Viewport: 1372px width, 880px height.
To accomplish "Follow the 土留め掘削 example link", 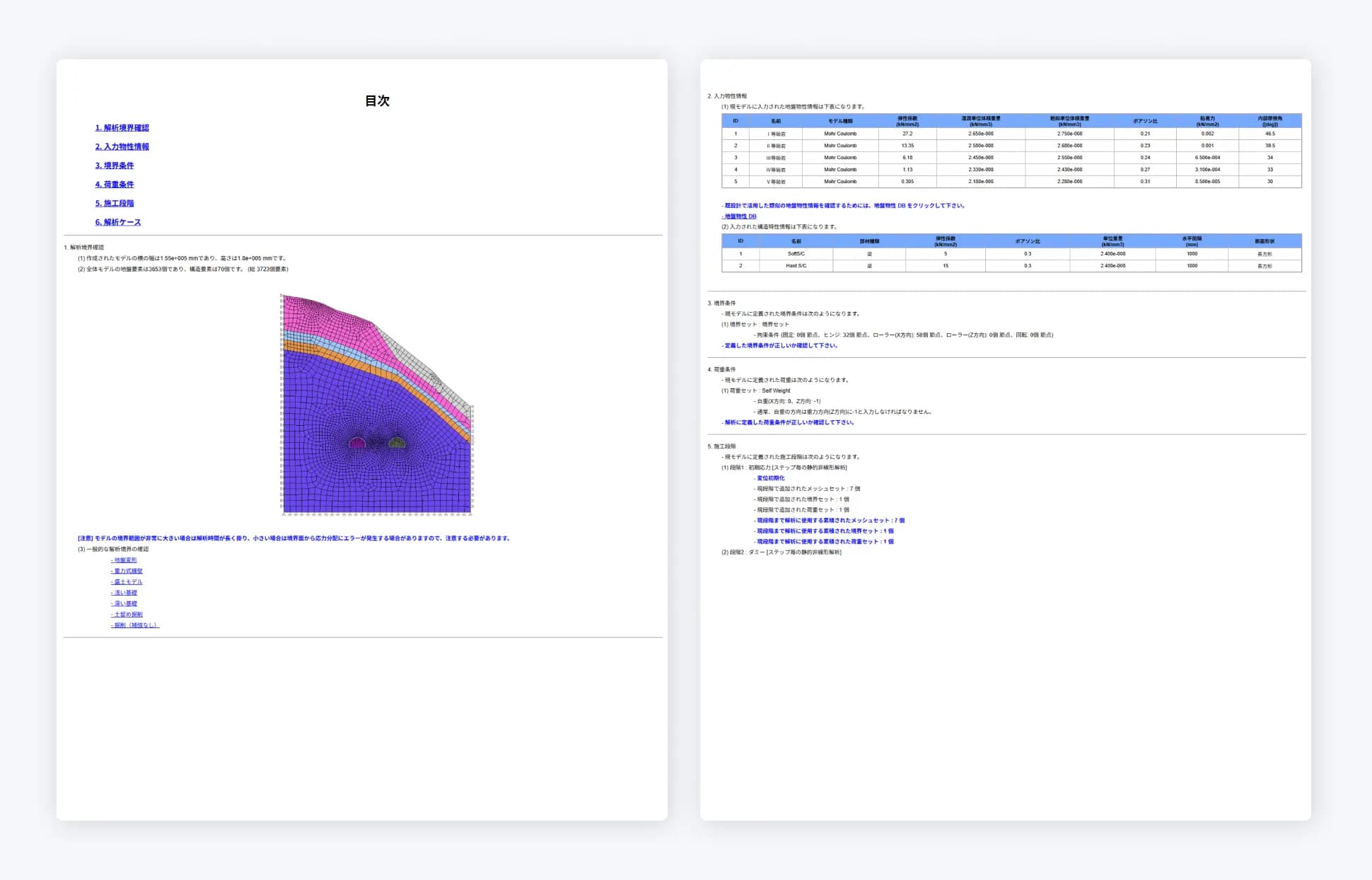I will pos(127,615).
